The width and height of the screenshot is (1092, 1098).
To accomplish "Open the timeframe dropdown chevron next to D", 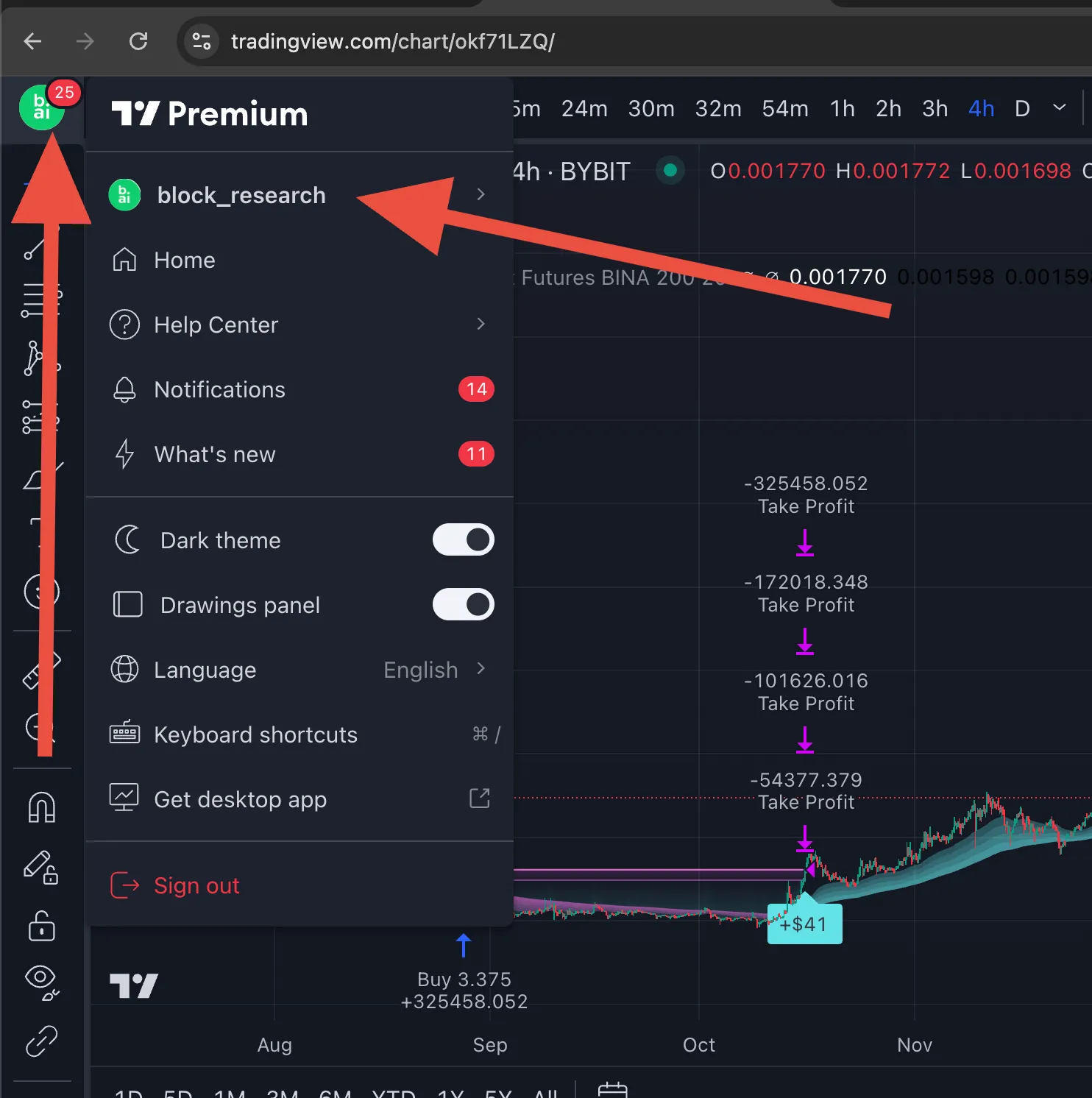I will (1060, 108).
